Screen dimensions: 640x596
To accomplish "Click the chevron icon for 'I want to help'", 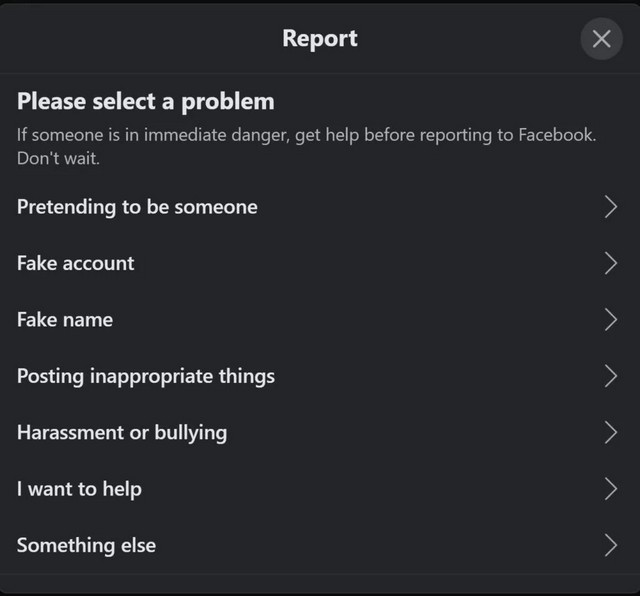I will point(611,489).
